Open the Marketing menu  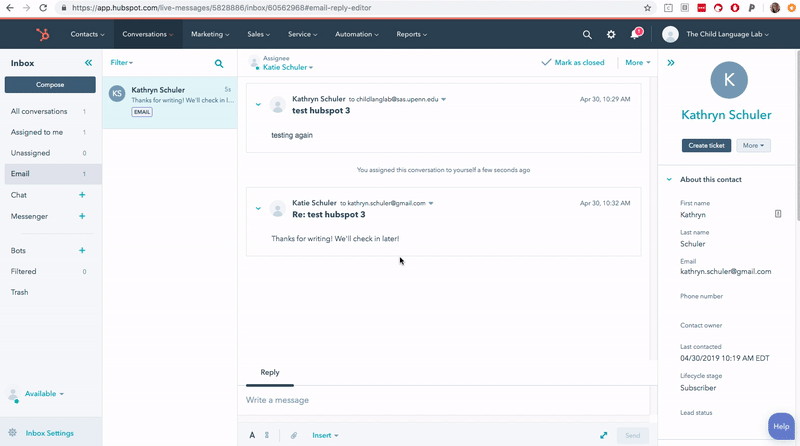(x=210, y=34)
